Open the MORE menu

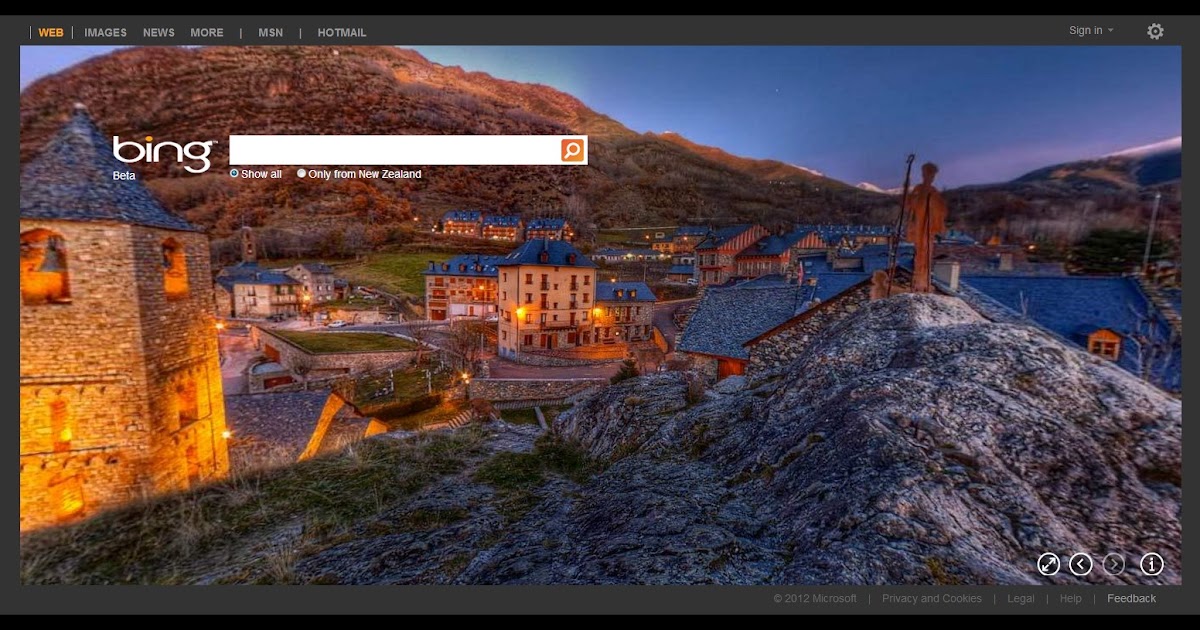pos(206,32)
